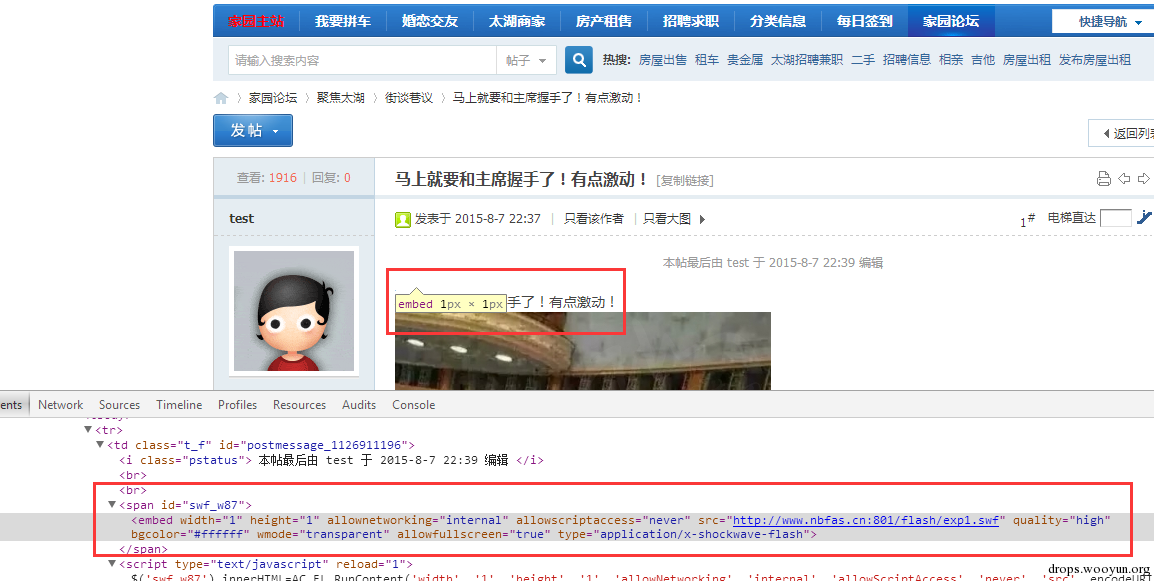
Task: Click the 1# floor number link
Action: [1027, 219]
